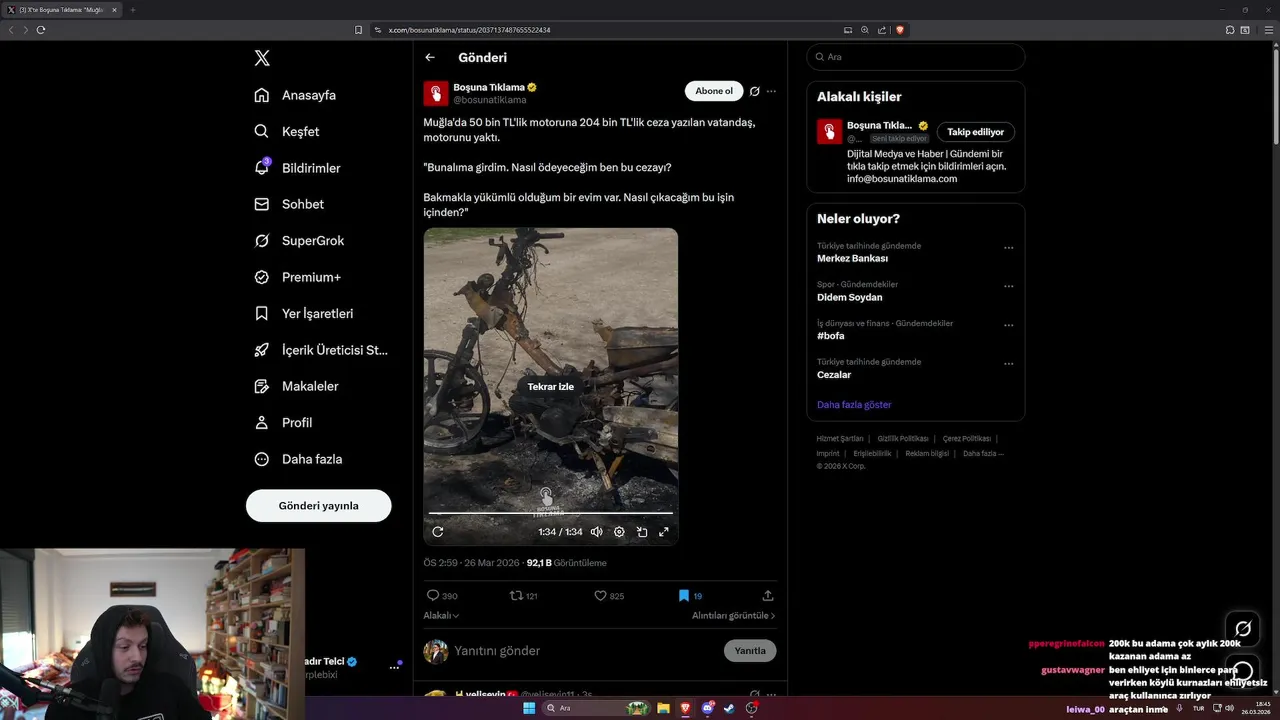1280x720 pixels.
Task: Open post's three-dot more menu
Action: point(771,91)
